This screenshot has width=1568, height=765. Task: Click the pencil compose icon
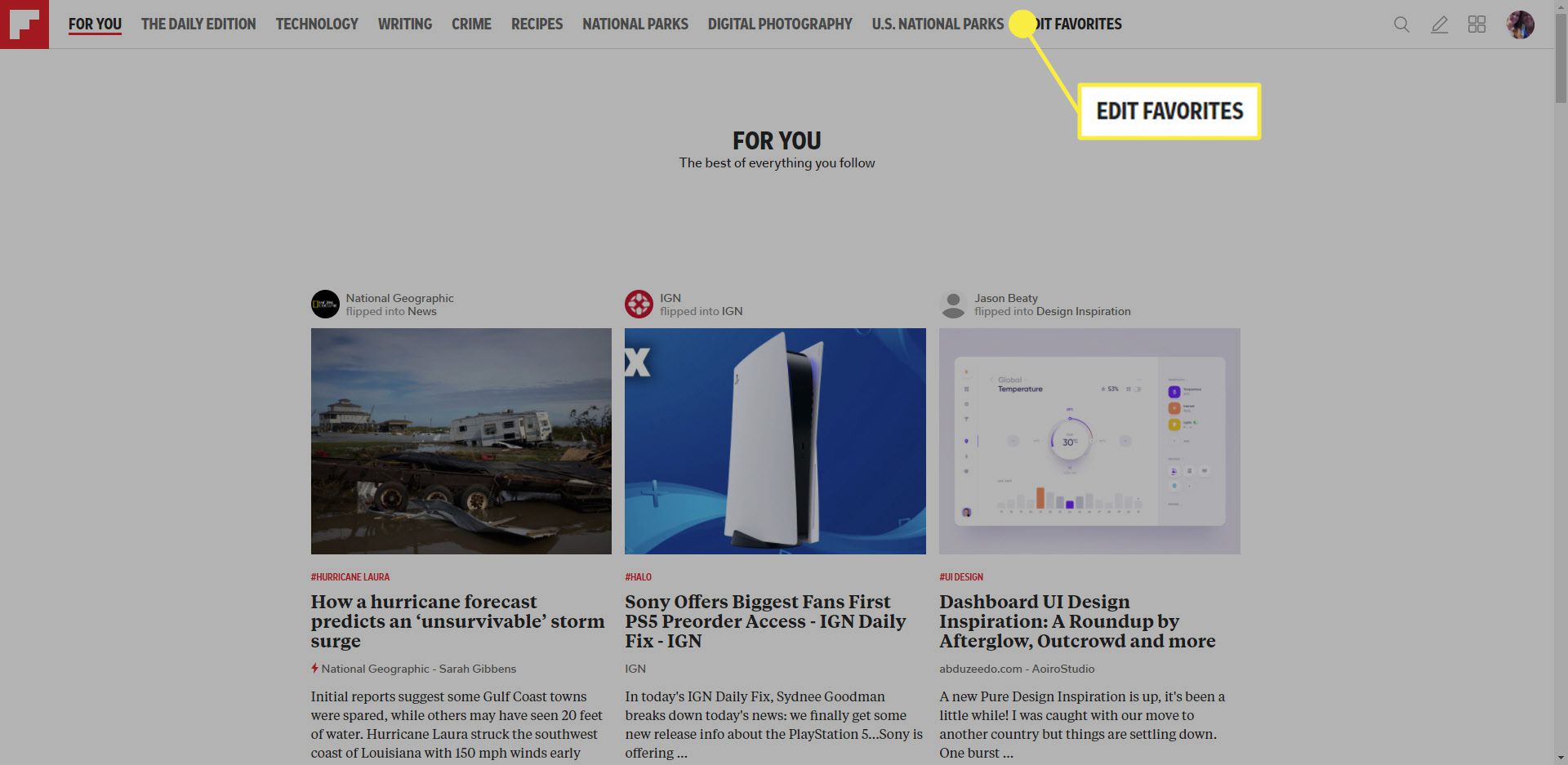1439,24
